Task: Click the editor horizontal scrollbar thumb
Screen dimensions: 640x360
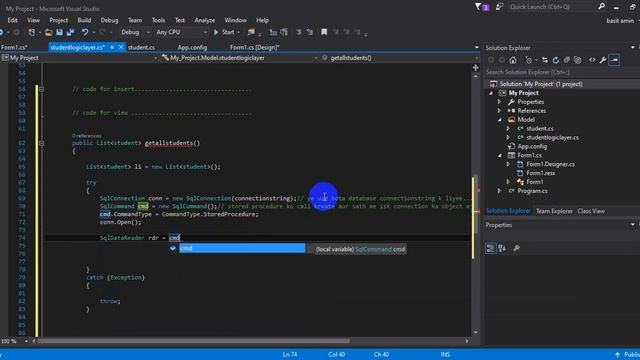Action: [x=193, y=341]
